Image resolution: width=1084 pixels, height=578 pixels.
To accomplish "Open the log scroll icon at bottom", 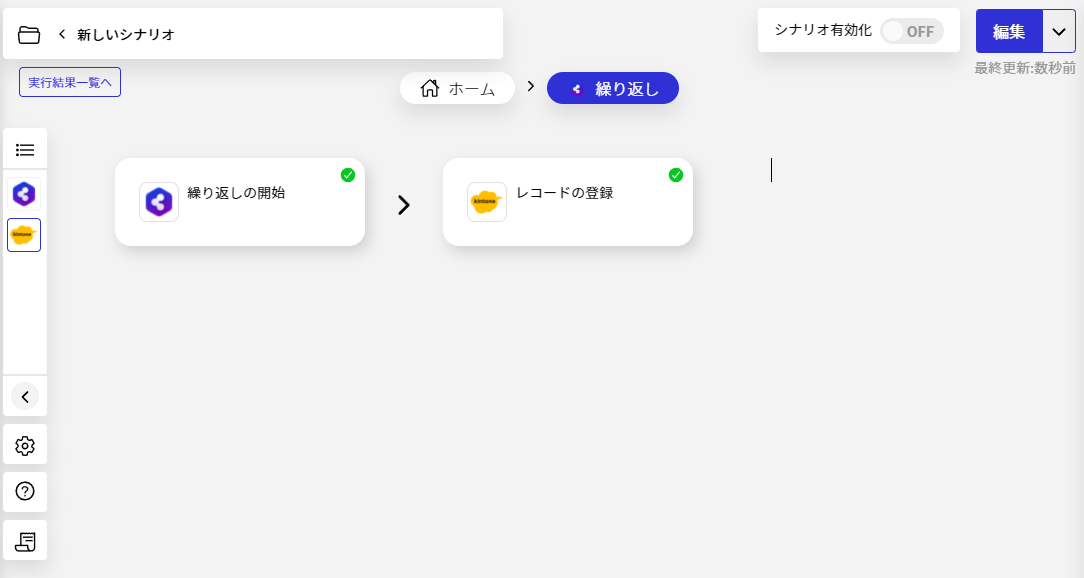I will tap(25, 541).
